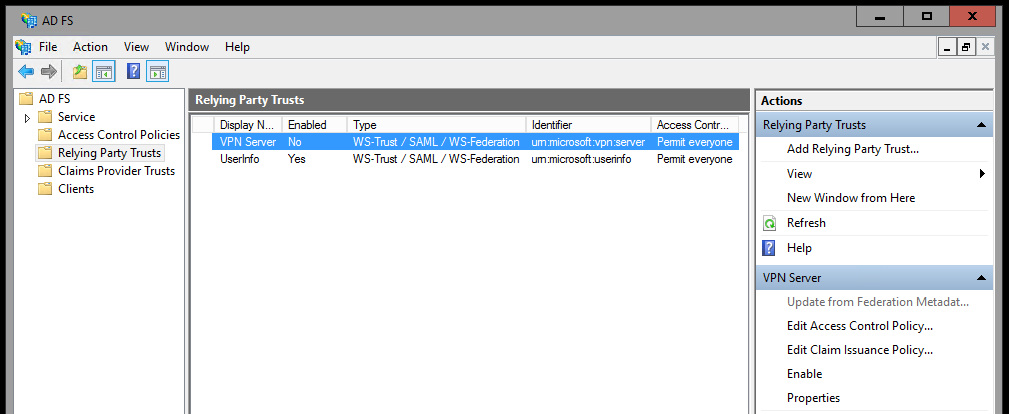The image size is (1009, 414).
Task: Sort by Identifier column header
Action: (588, 125)
